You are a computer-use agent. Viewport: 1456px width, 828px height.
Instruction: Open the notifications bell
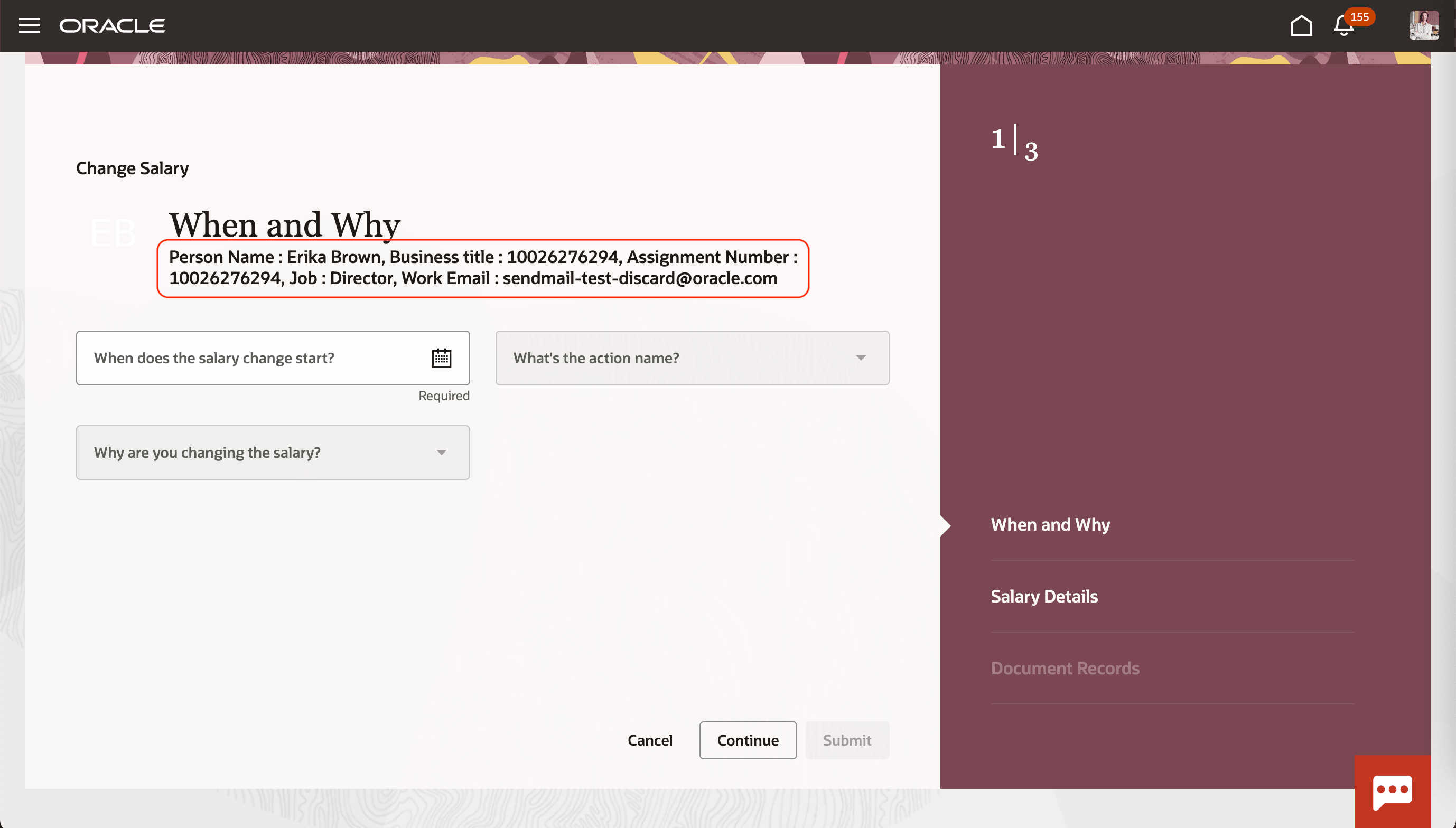[1343, 27]
